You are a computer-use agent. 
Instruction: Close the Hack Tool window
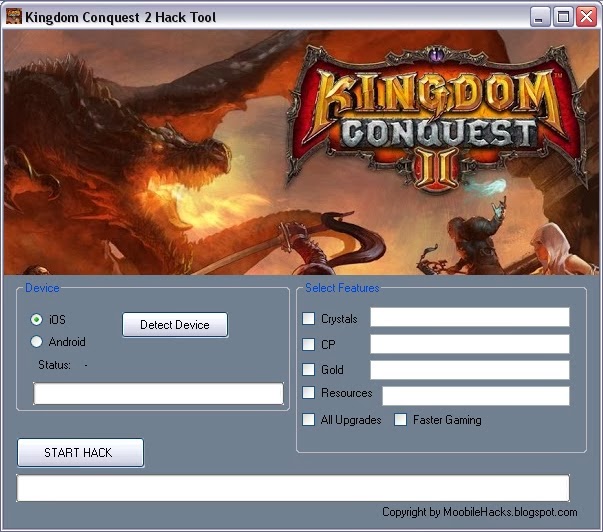[x=586, y=17]
